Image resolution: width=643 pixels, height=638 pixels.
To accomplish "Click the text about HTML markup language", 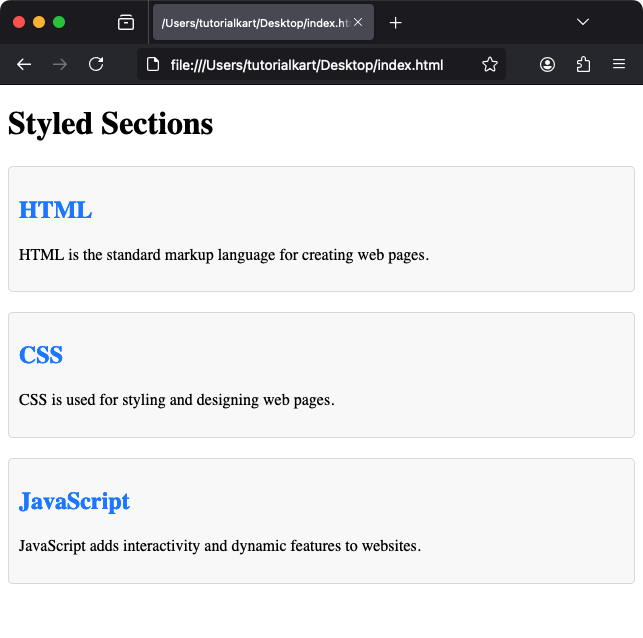I will (224, 255).
